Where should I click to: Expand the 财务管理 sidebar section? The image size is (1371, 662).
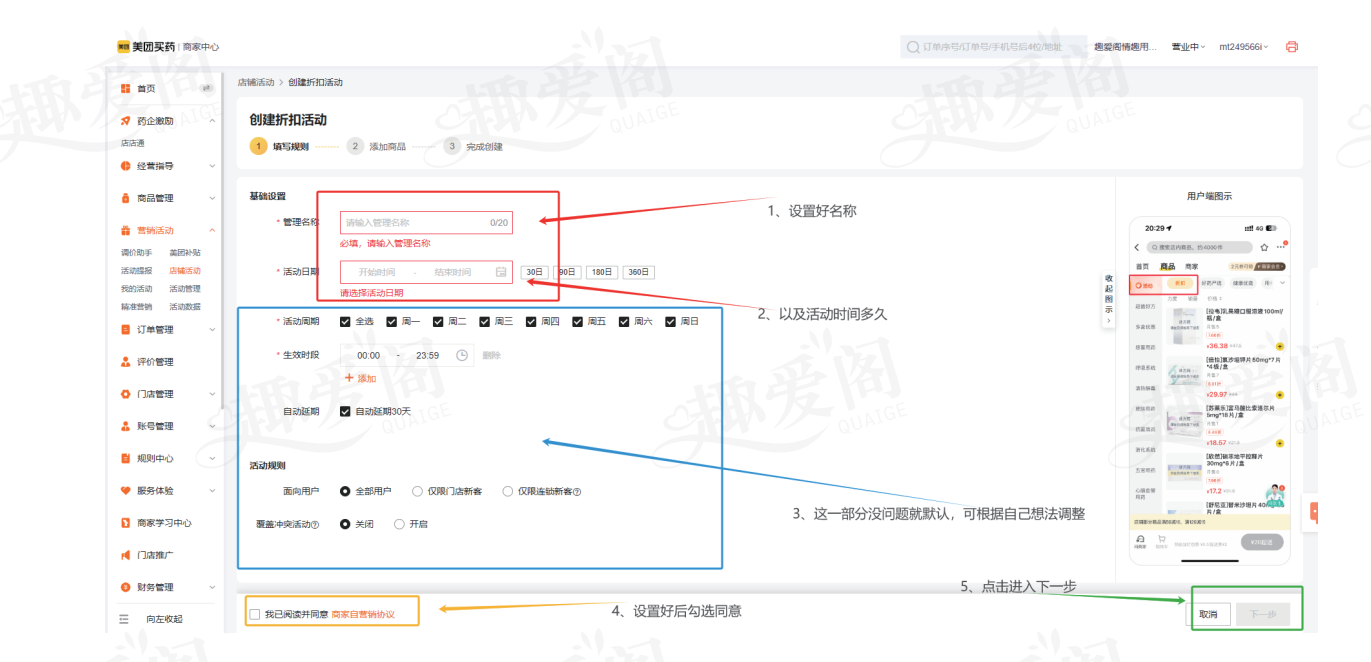211,587
